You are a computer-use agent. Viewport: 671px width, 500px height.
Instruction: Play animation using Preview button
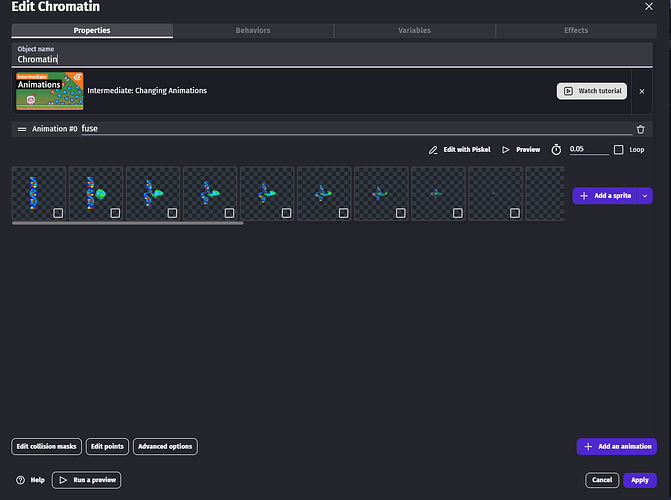(521, 150)
